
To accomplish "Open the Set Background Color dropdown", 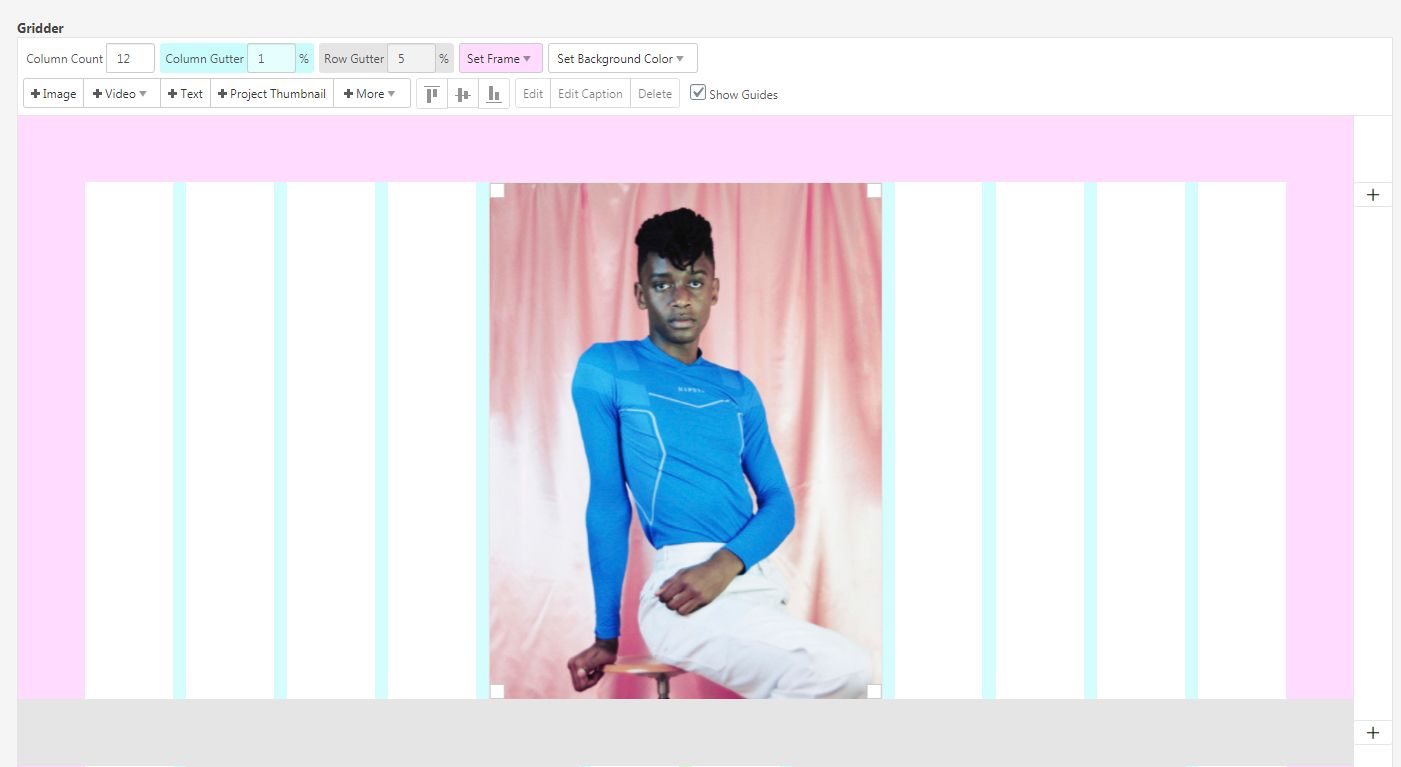I will tap(622, 59).
